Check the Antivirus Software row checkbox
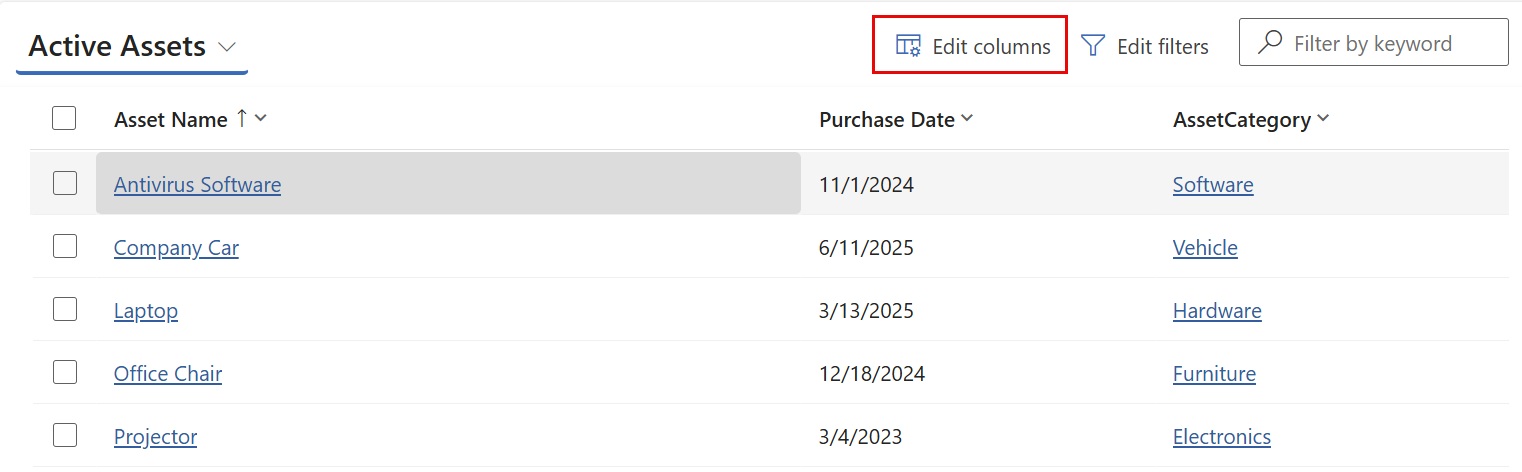This screenshot has height=472, width=1522. pos(65,183)
